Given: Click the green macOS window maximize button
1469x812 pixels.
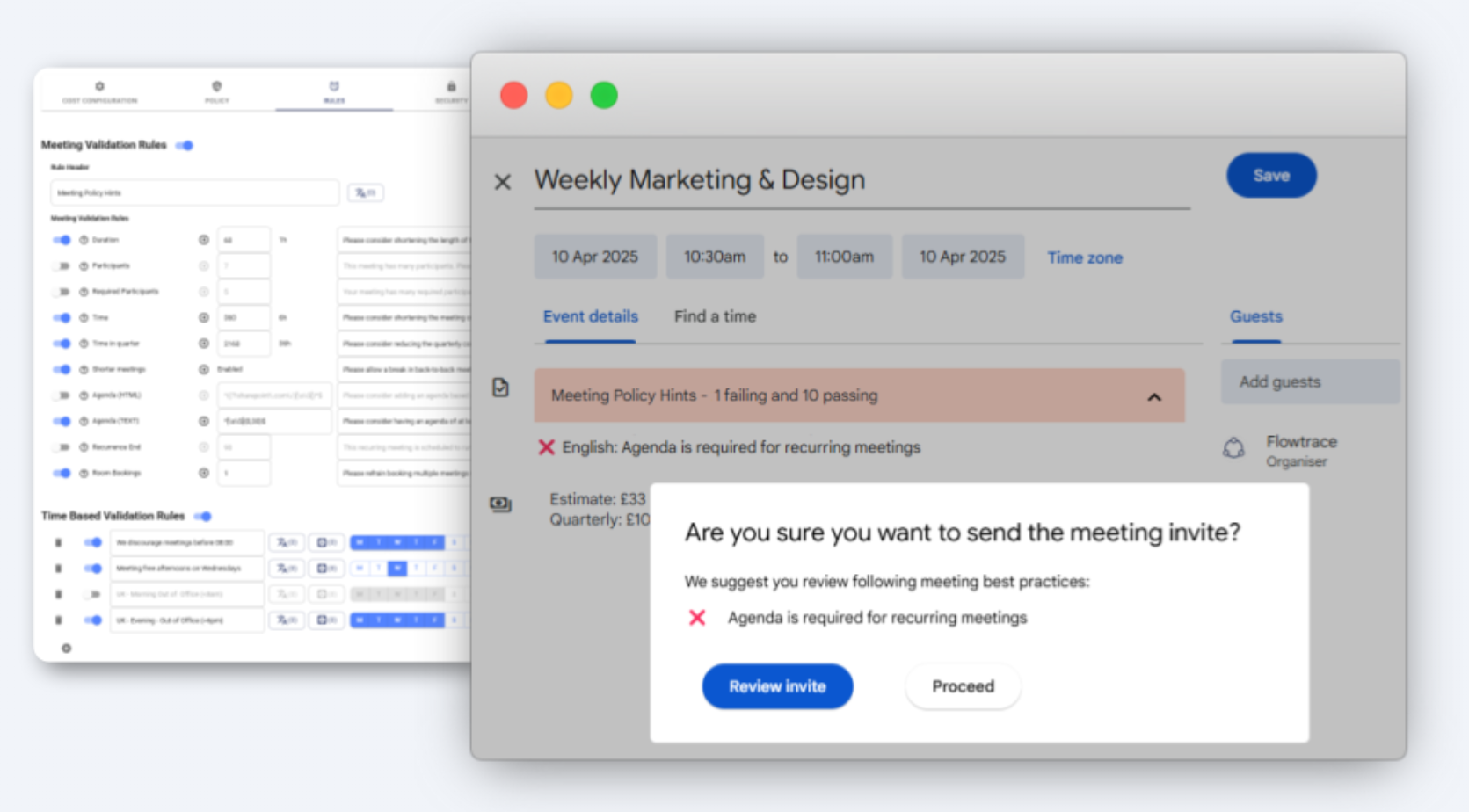Looking at the screenshot, I should (604, 95).
